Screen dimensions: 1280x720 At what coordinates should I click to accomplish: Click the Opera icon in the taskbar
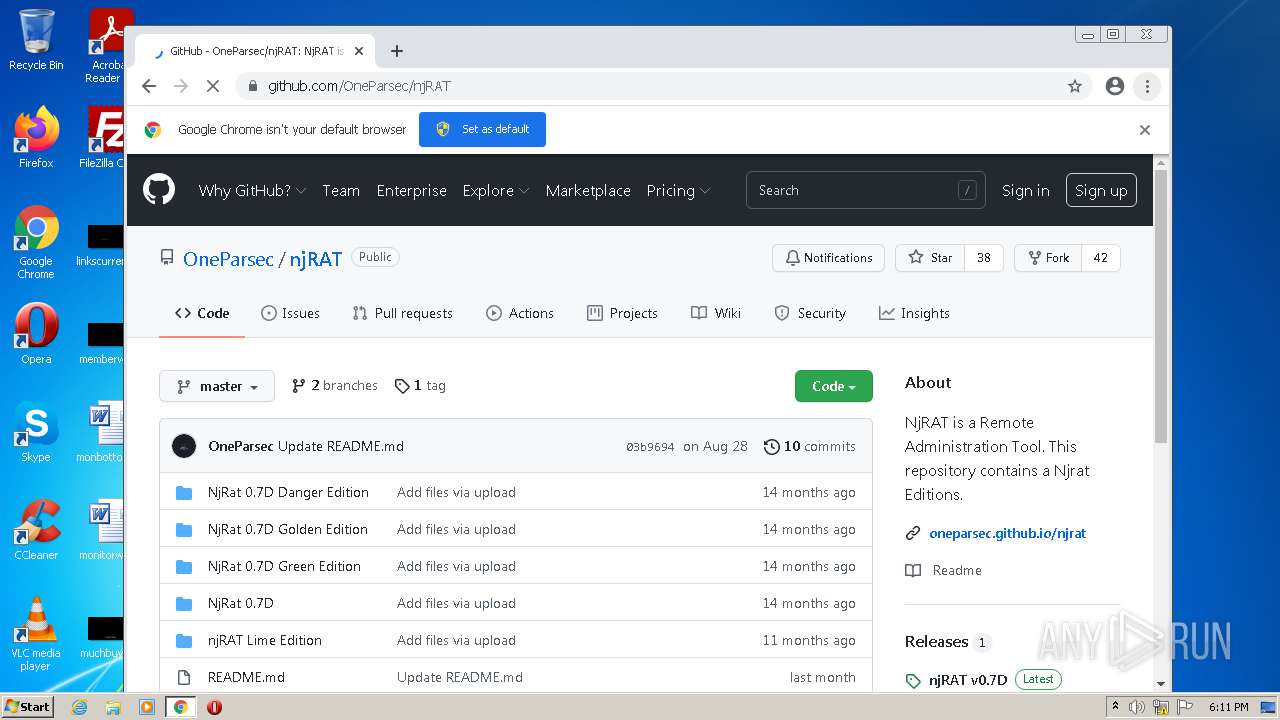tap(214, 707)
